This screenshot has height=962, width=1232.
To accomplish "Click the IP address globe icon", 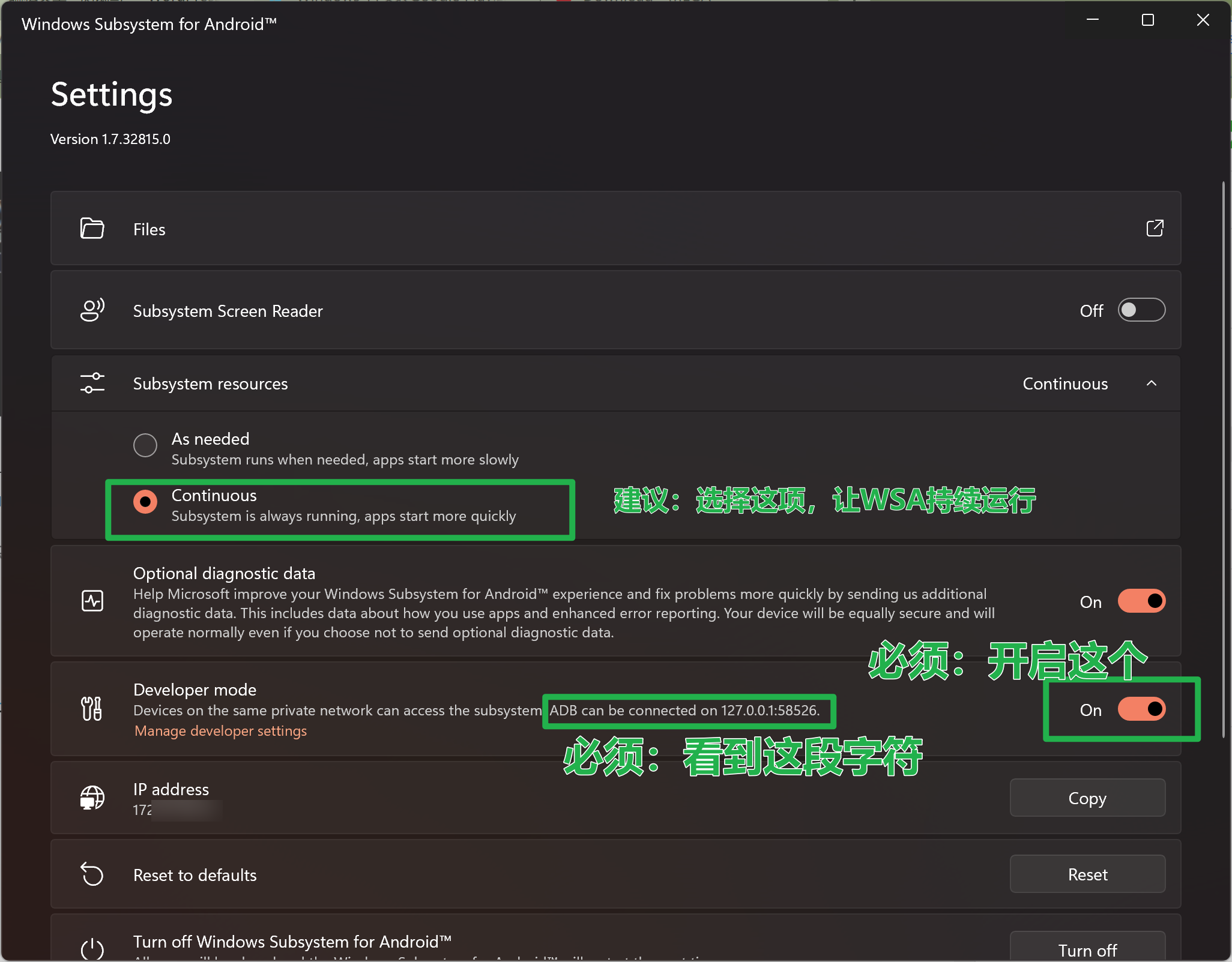I will (92, 798).
